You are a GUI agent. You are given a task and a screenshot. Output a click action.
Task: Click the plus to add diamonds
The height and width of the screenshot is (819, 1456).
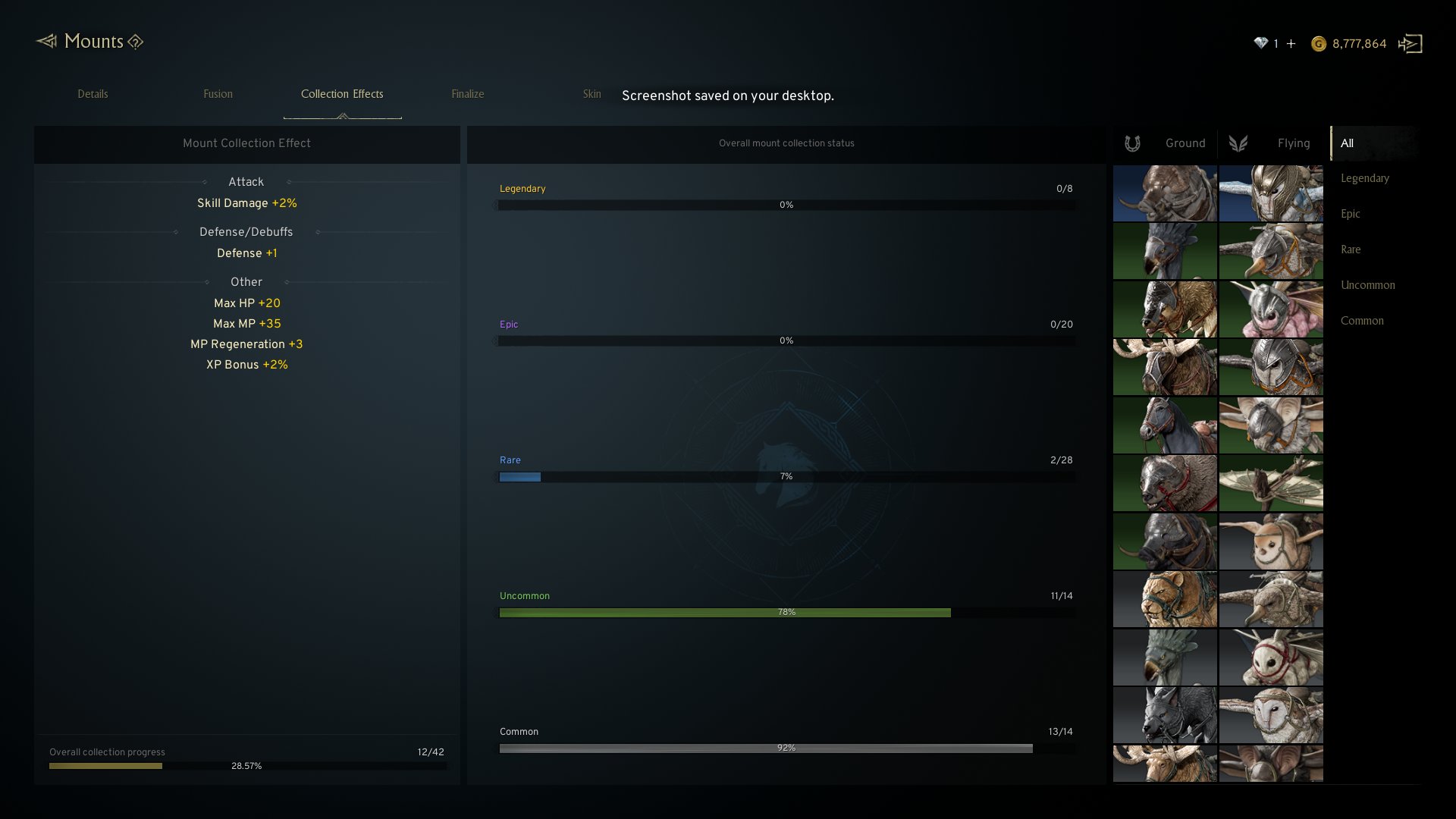[1291, 43]
